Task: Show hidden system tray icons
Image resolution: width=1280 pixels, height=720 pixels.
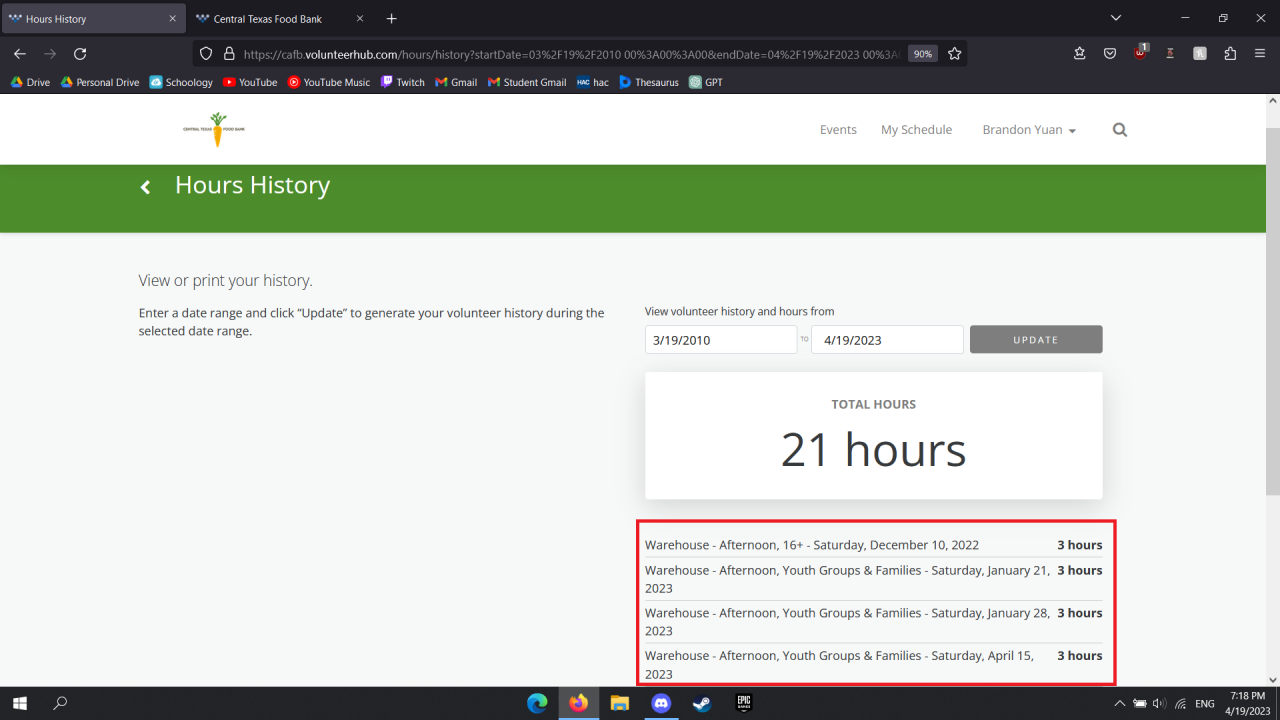Action: (1119, 703)
